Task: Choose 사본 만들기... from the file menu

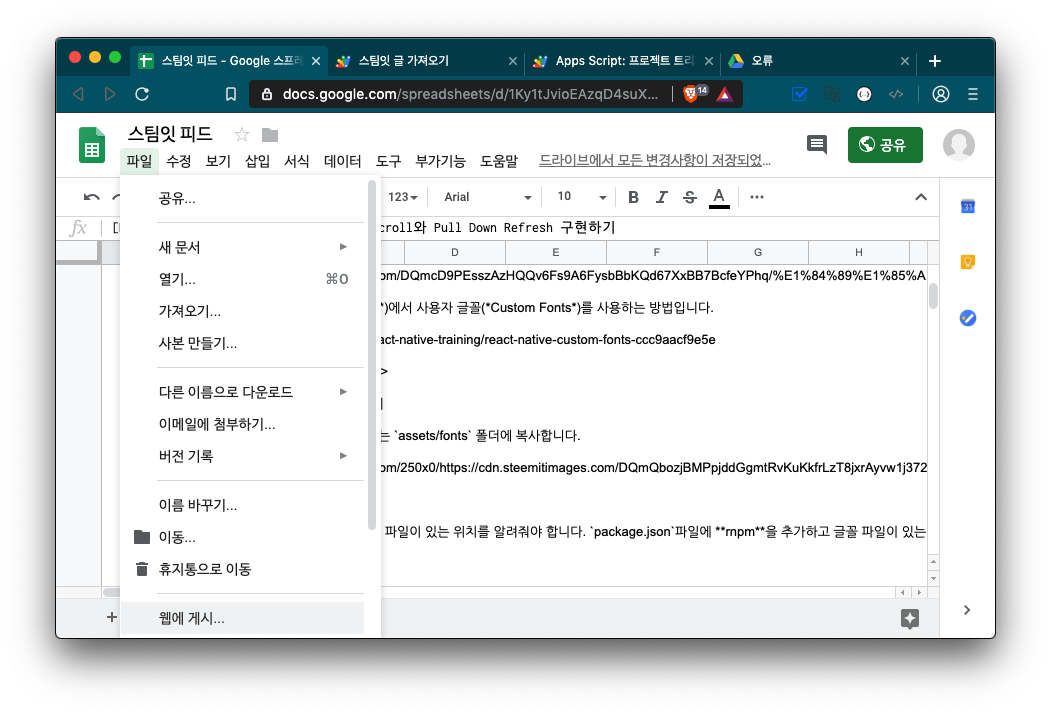Action: click(x=198, y=343)
